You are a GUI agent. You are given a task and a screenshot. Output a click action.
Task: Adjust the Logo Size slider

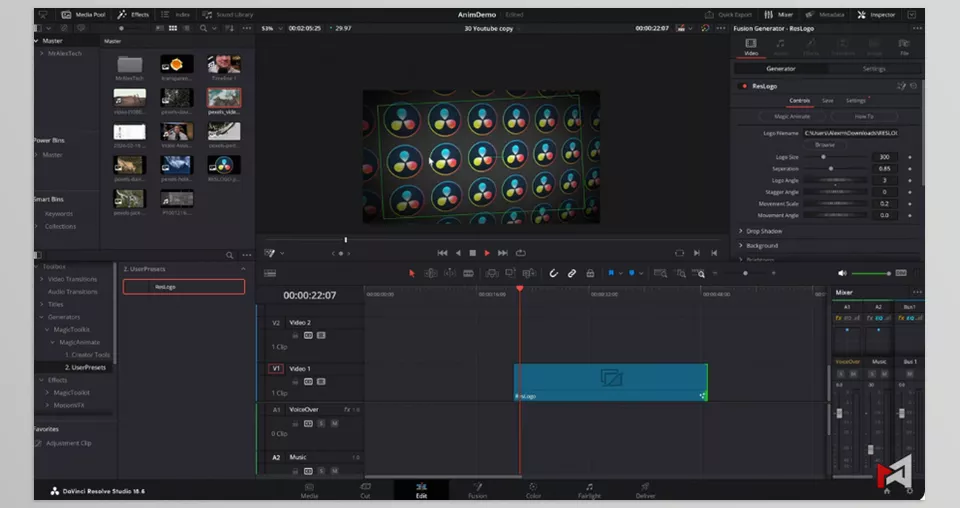pyautogui.click(x=834, y=157)
